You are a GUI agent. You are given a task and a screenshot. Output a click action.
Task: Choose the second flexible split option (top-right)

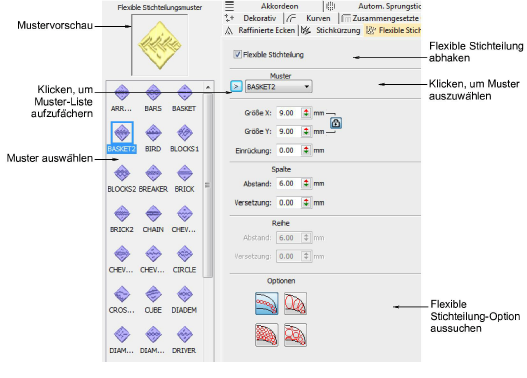(x=295, y=303)
